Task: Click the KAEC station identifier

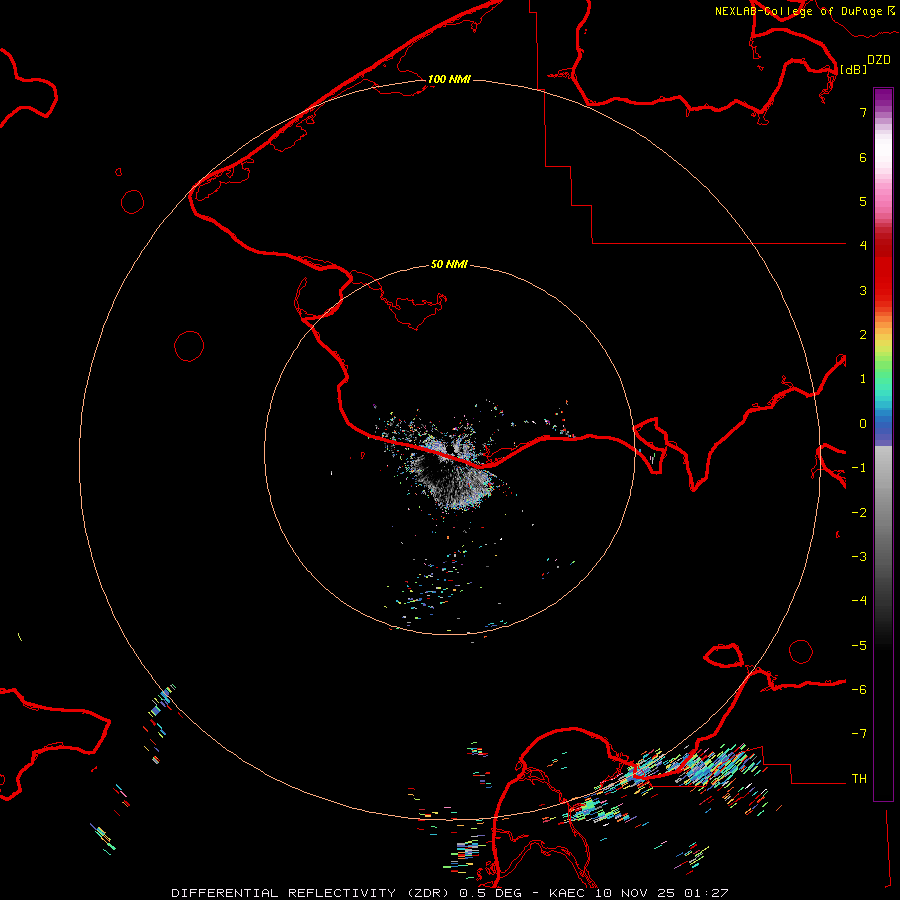Action: tap(568, 893)
